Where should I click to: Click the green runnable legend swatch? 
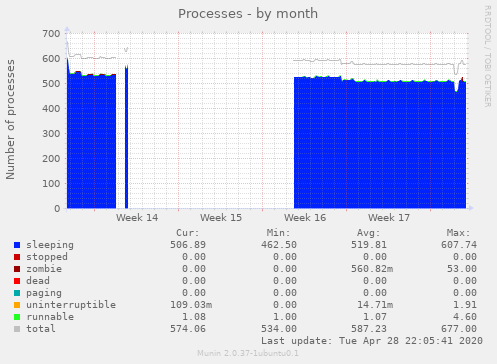(17, 317)
